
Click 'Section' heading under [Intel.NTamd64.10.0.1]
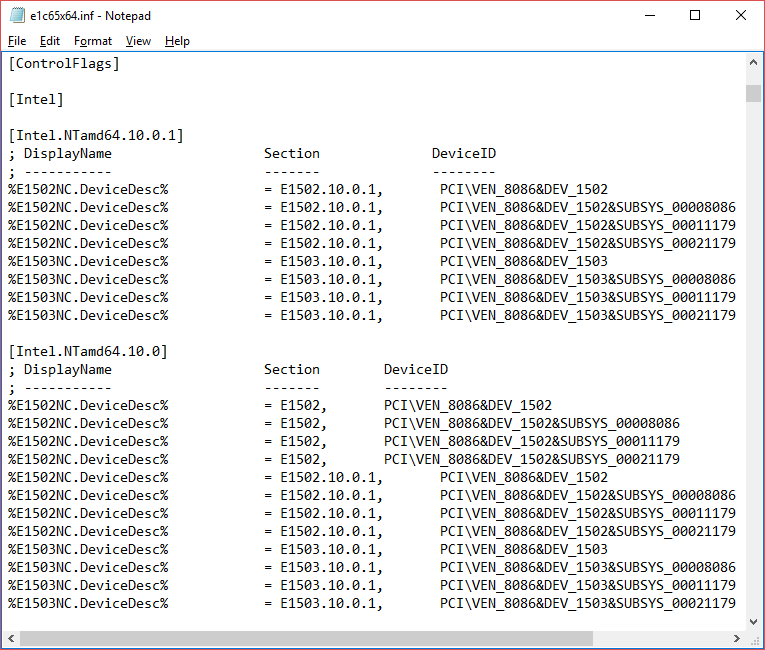coord(292,153)
